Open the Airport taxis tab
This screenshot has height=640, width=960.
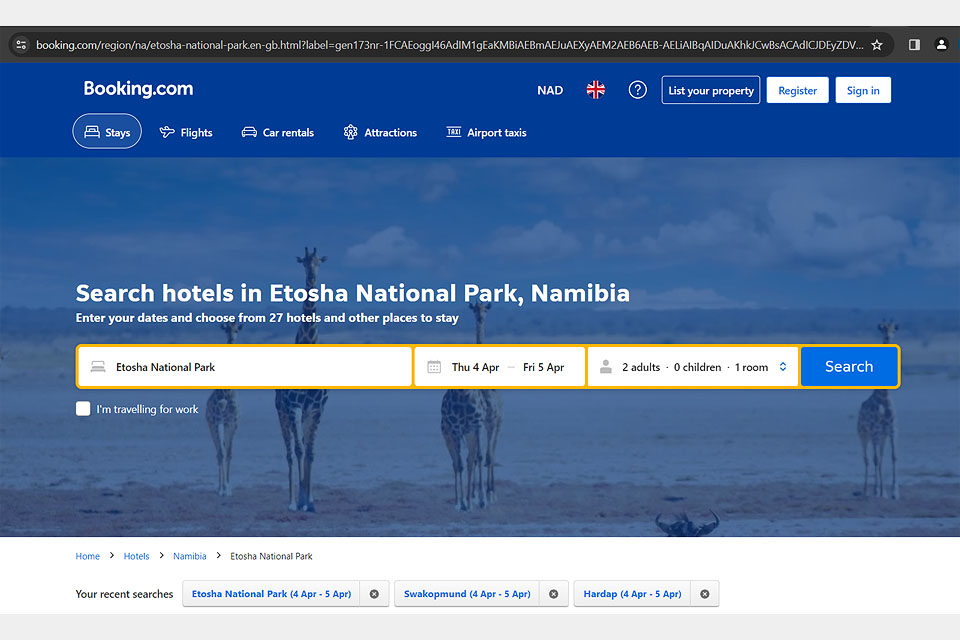(x=486, y=132)
